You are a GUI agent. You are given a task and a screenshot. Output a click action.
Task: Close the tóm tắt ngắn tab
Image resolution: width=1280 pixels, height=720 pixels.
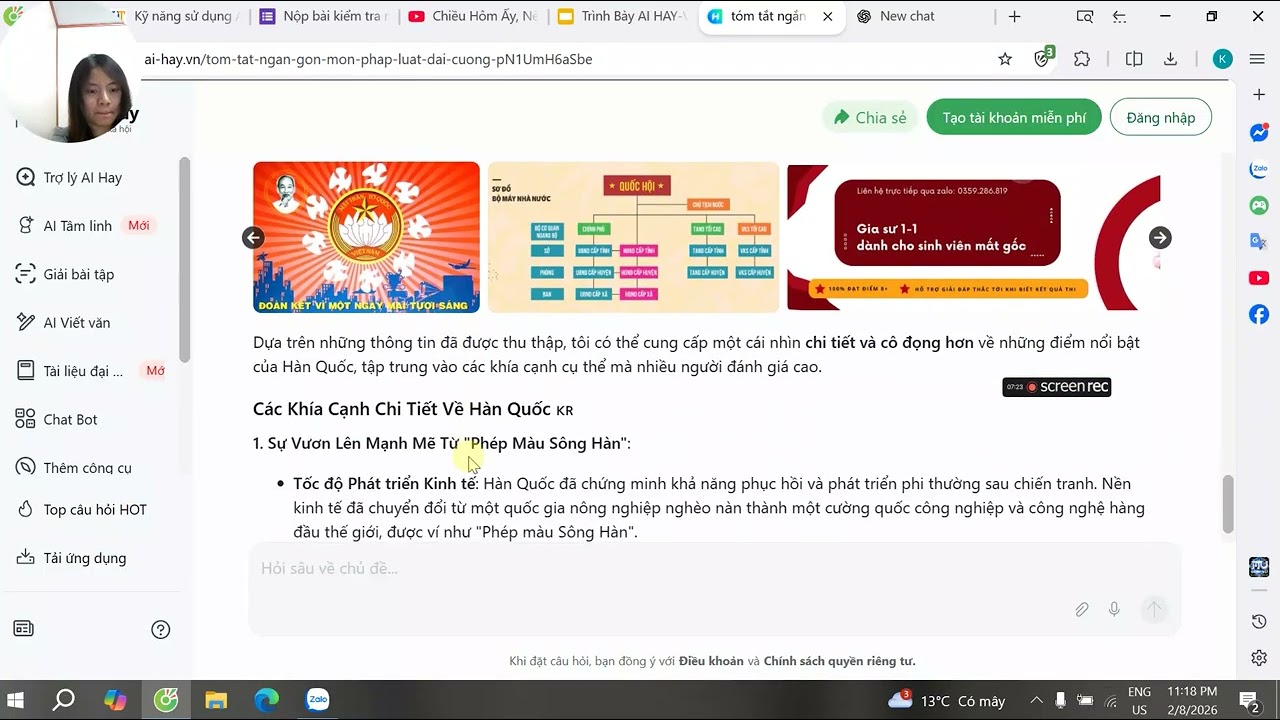827,16
